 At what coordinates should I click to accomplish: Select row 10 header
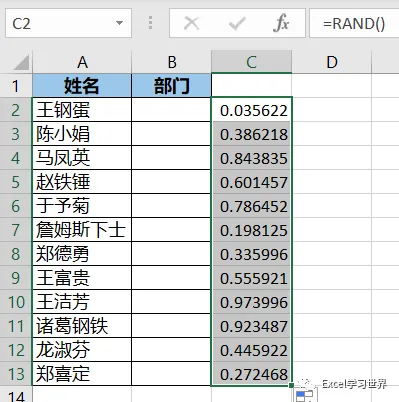[x=16, y=302]
